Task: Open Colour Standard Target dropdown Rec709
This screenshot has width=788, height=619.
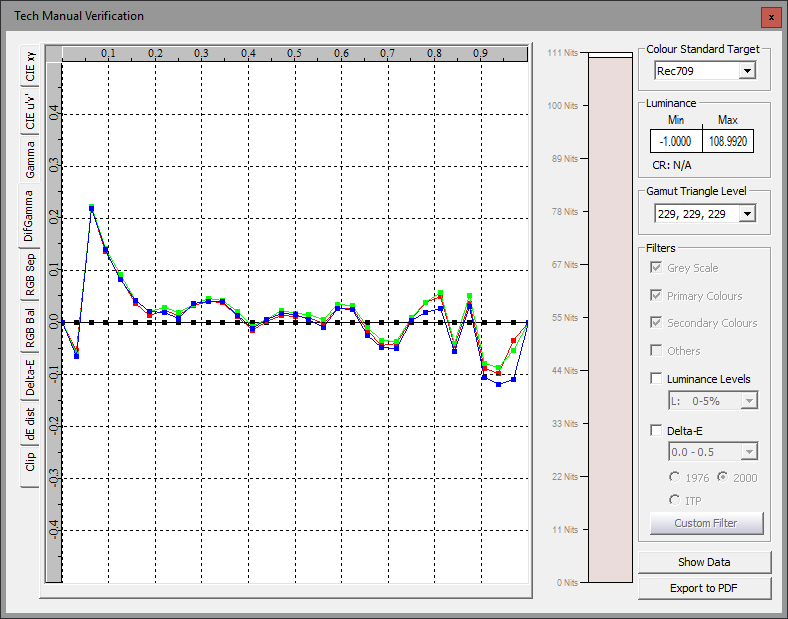Action: 705,71
